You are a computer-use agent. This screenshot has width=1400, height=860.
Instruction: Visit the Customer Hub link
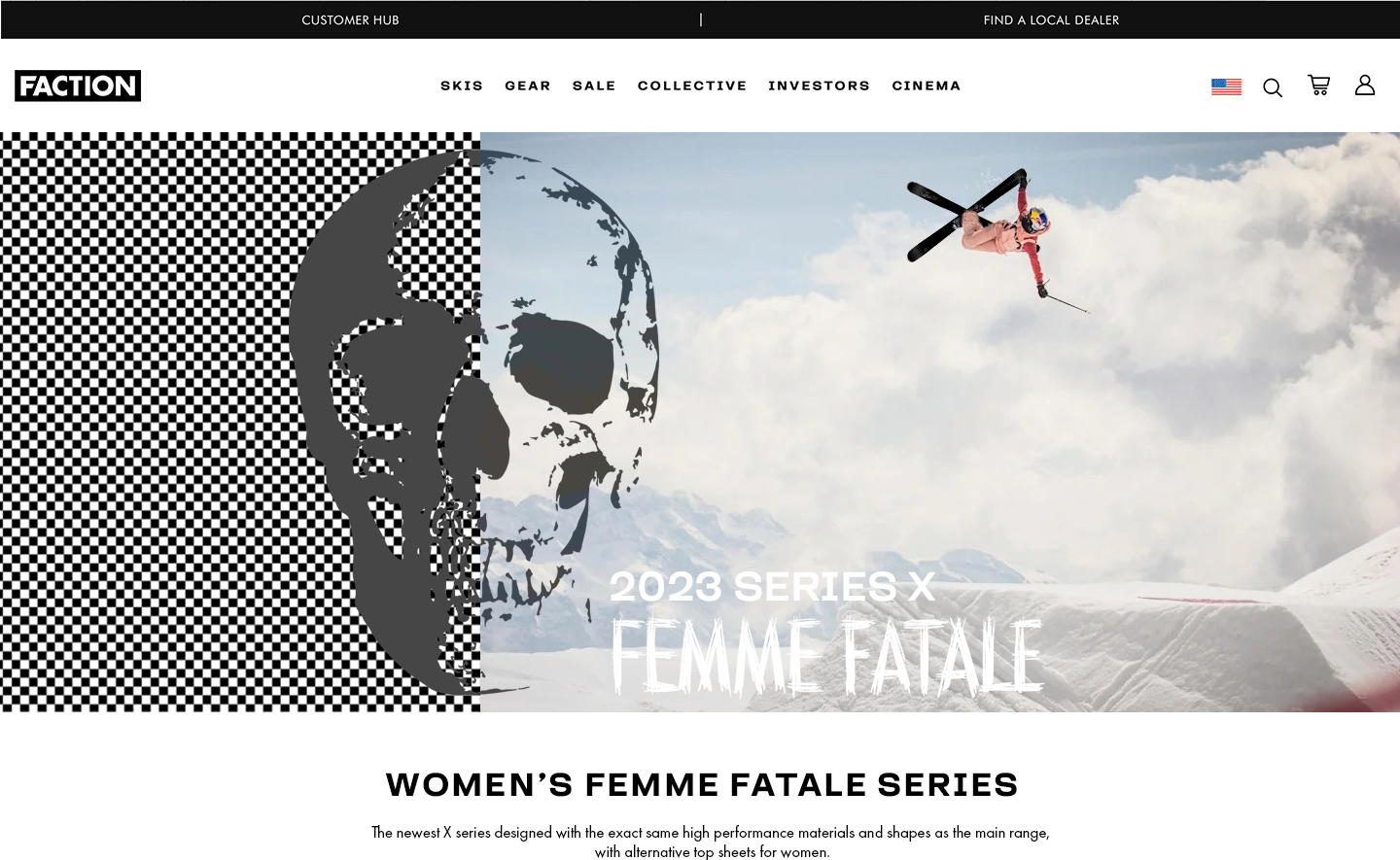click(350, 19)
